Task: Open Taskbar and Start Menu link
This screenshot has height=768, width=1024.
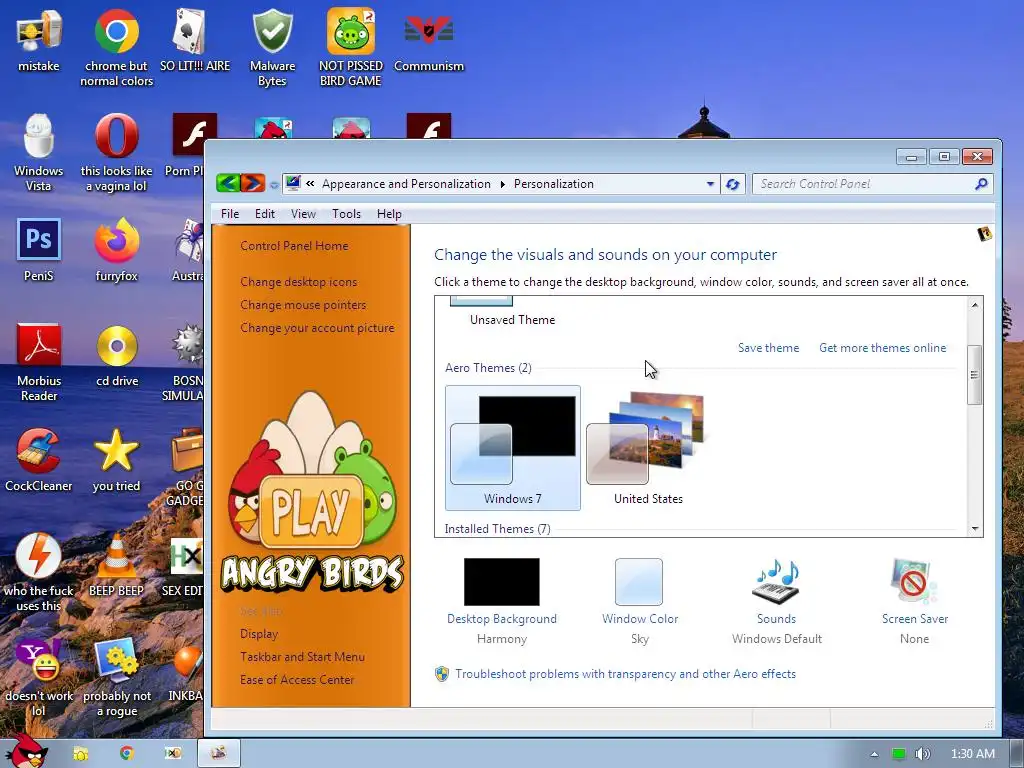Action: tap(302, 657)
